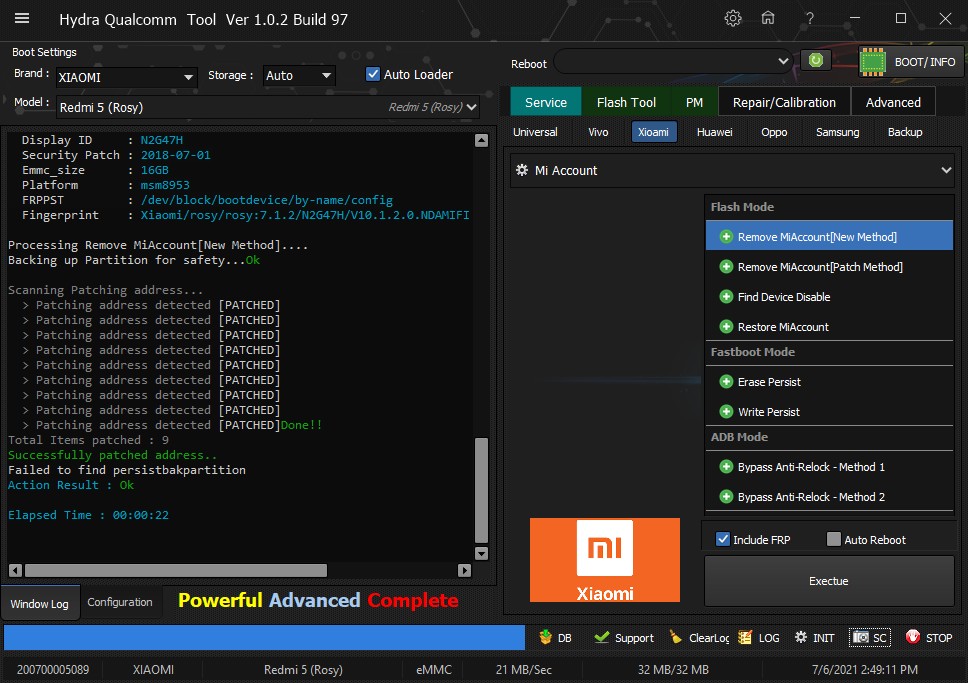The height and width of the screenshot is (683, 968).
Task: Open the Repair/Calibration tab
Action: [784, 102]
